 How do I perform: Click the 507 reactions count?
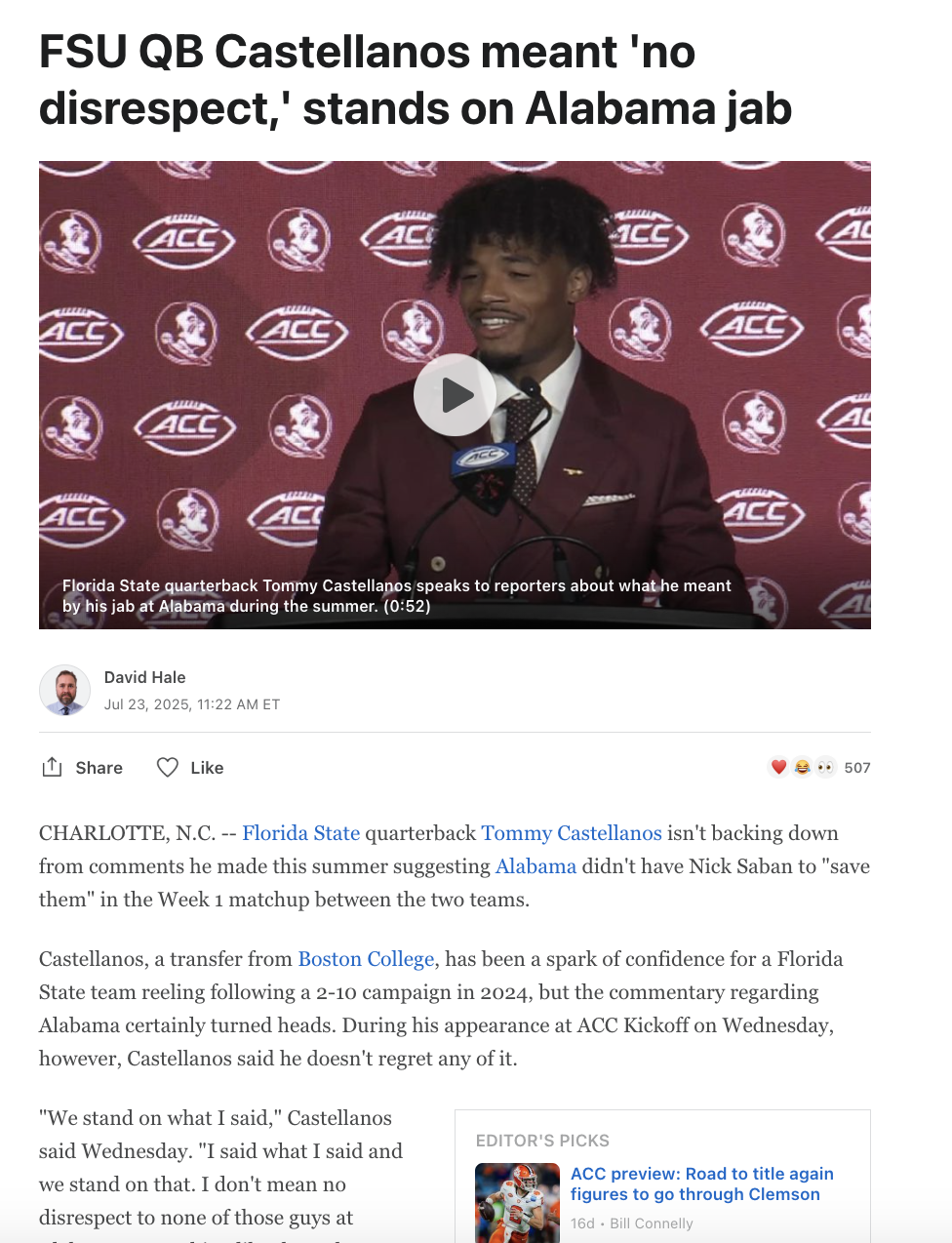857,768
